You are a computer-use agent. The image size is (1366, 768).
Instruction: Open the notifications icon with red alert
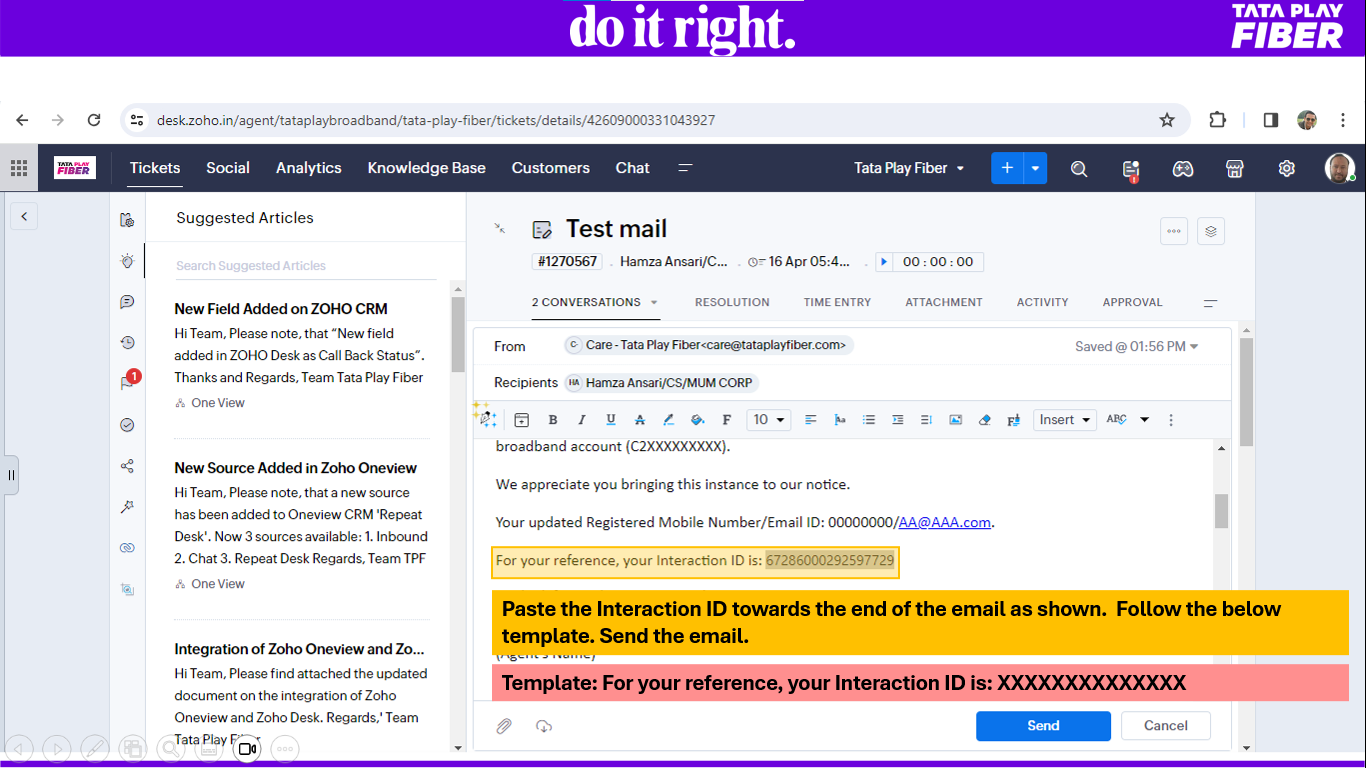coord(1131,169)
